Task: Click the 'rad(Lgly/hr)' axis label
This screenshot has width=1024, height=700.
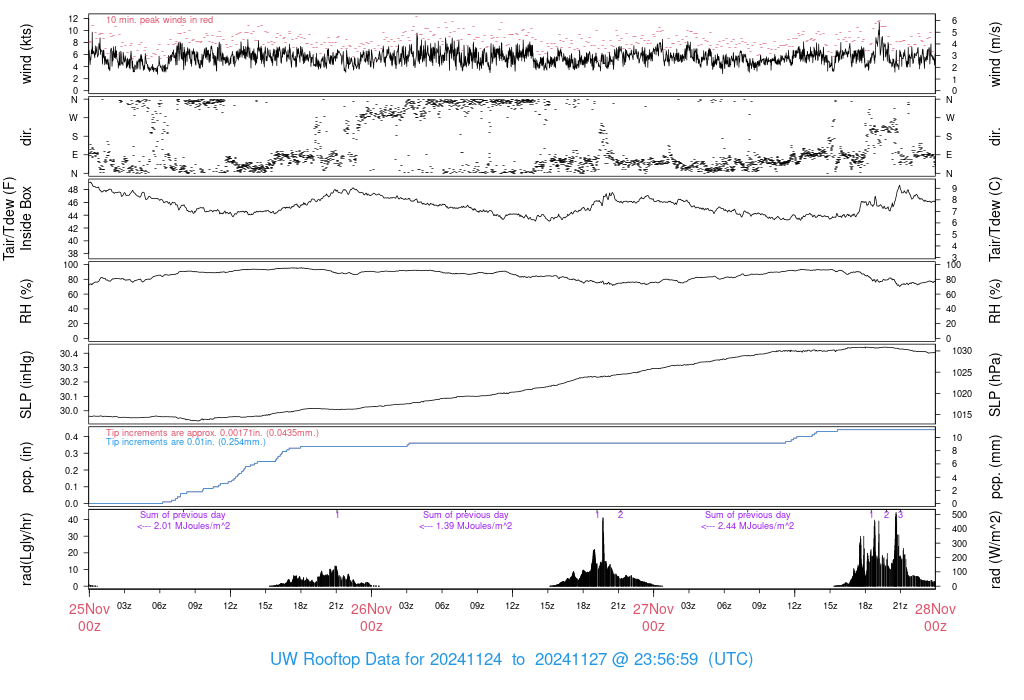Action: 26,549
